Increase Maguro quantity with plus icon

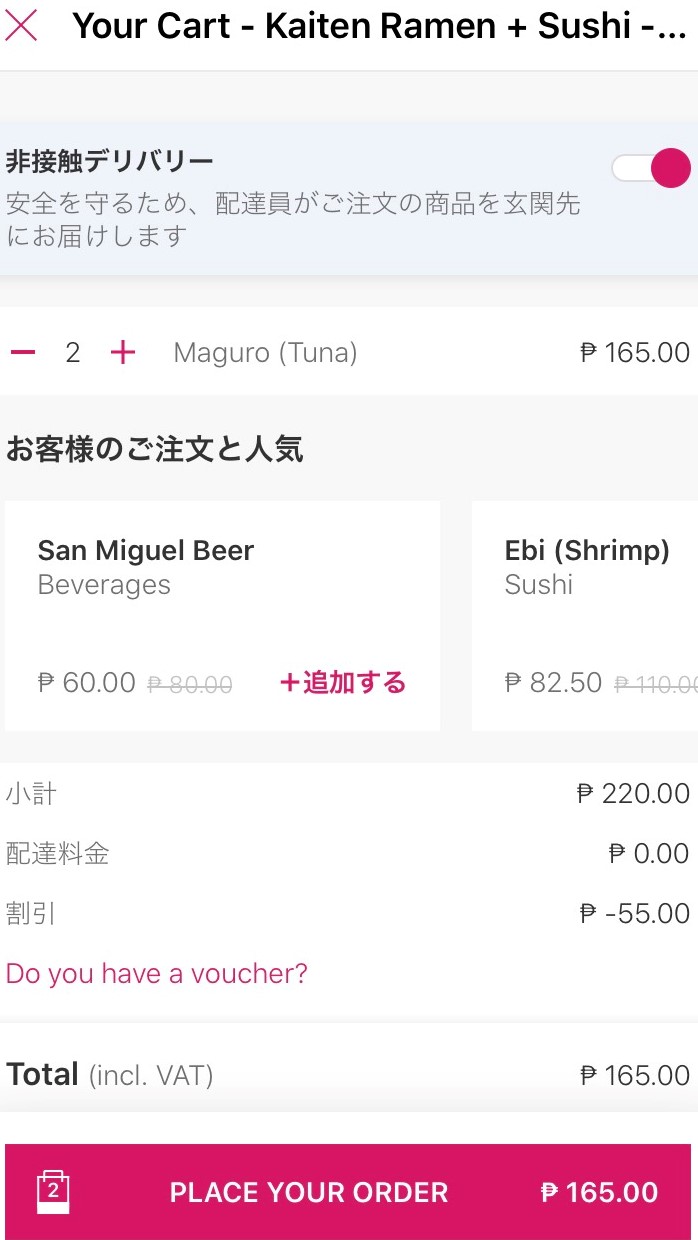point(122,352)
